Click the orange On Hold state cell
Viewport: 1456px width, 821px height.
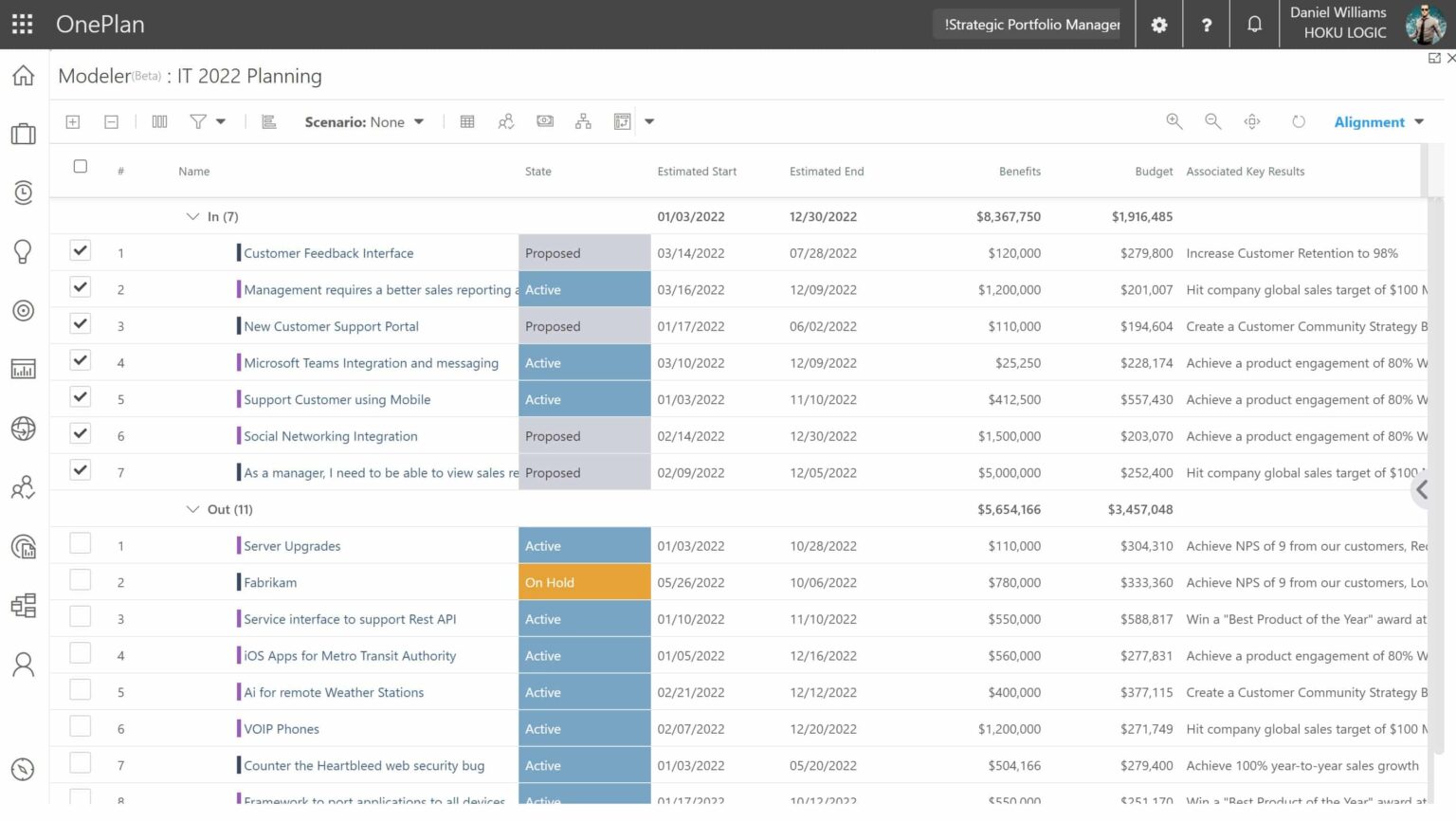[x=584, y=582]
